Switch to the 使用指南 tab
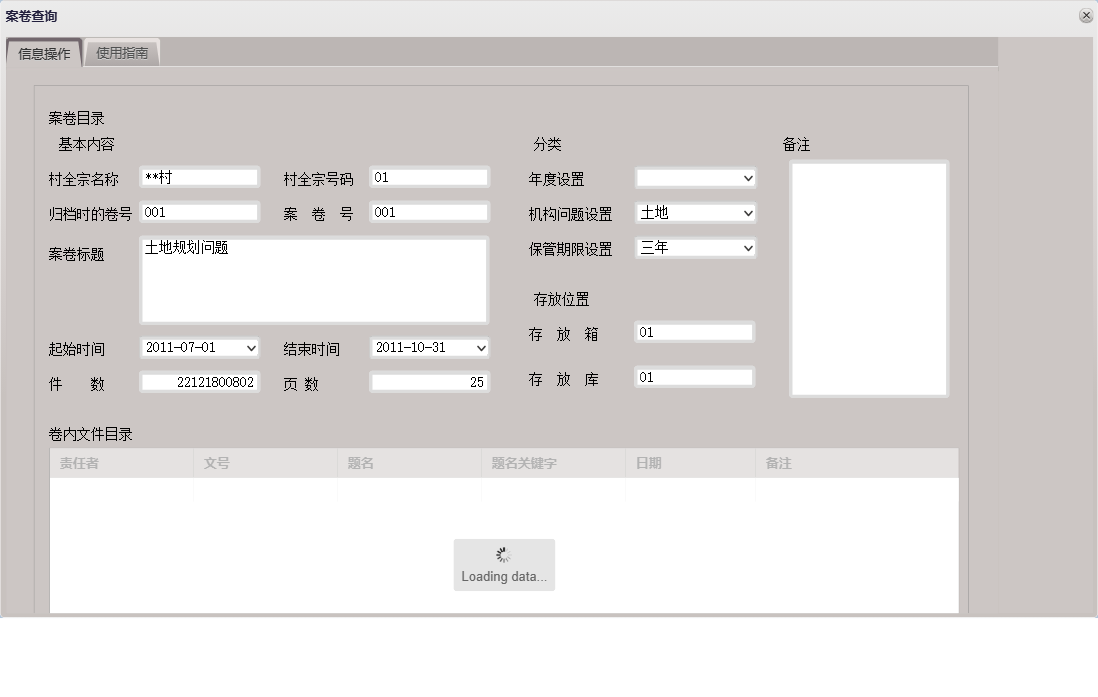 122,52
